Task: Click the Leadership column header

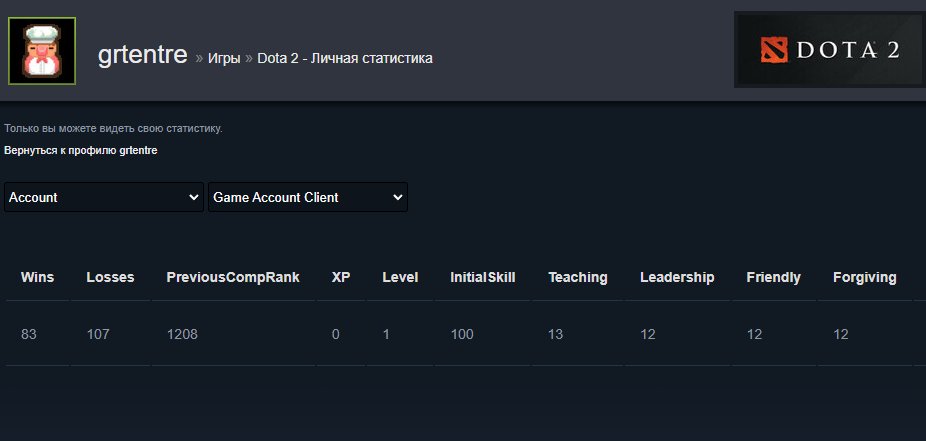Action: (x=677, y=277)
